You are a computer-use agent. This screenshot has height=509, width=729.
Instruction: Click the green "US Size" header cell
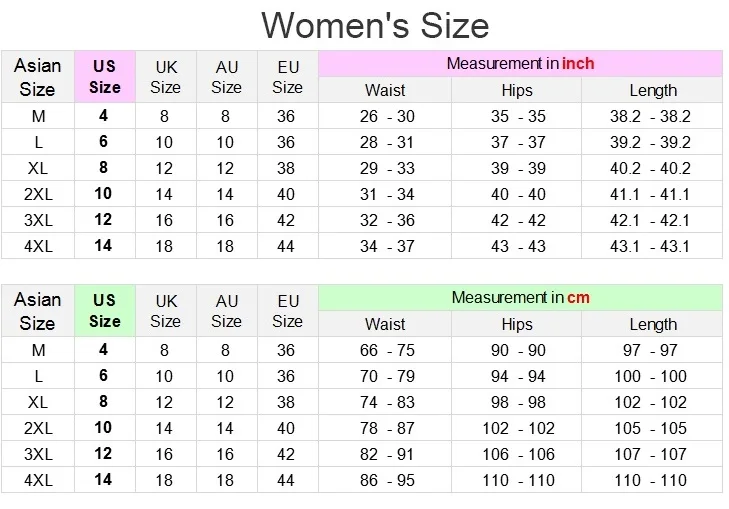(105, 310)
